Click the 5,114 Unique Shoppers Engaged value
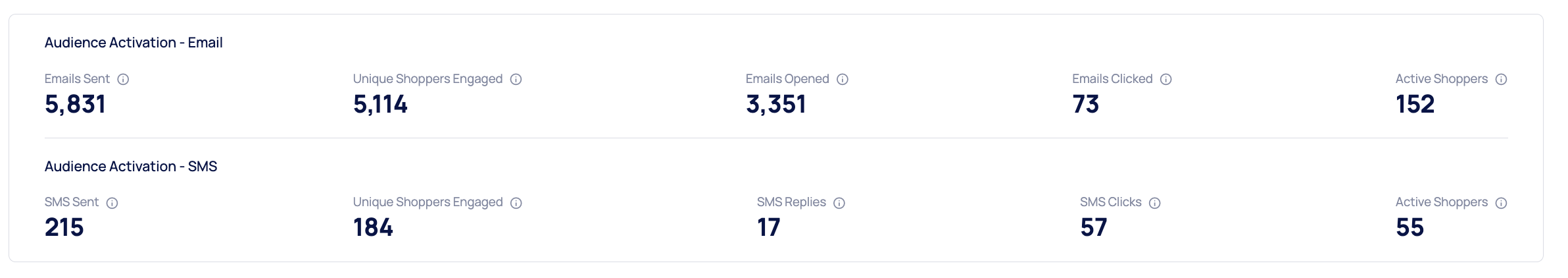The width and height of the screenshot is (1568, 278). 380,104
